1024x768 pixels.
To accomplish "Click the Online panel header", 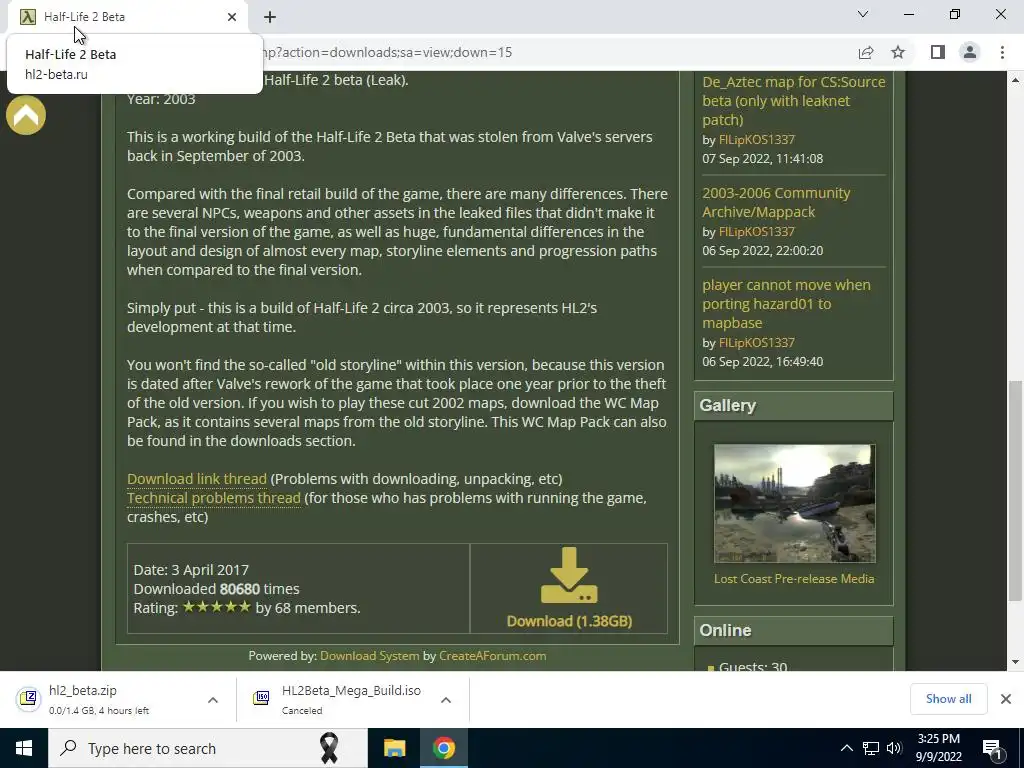I will coord(793,631).
